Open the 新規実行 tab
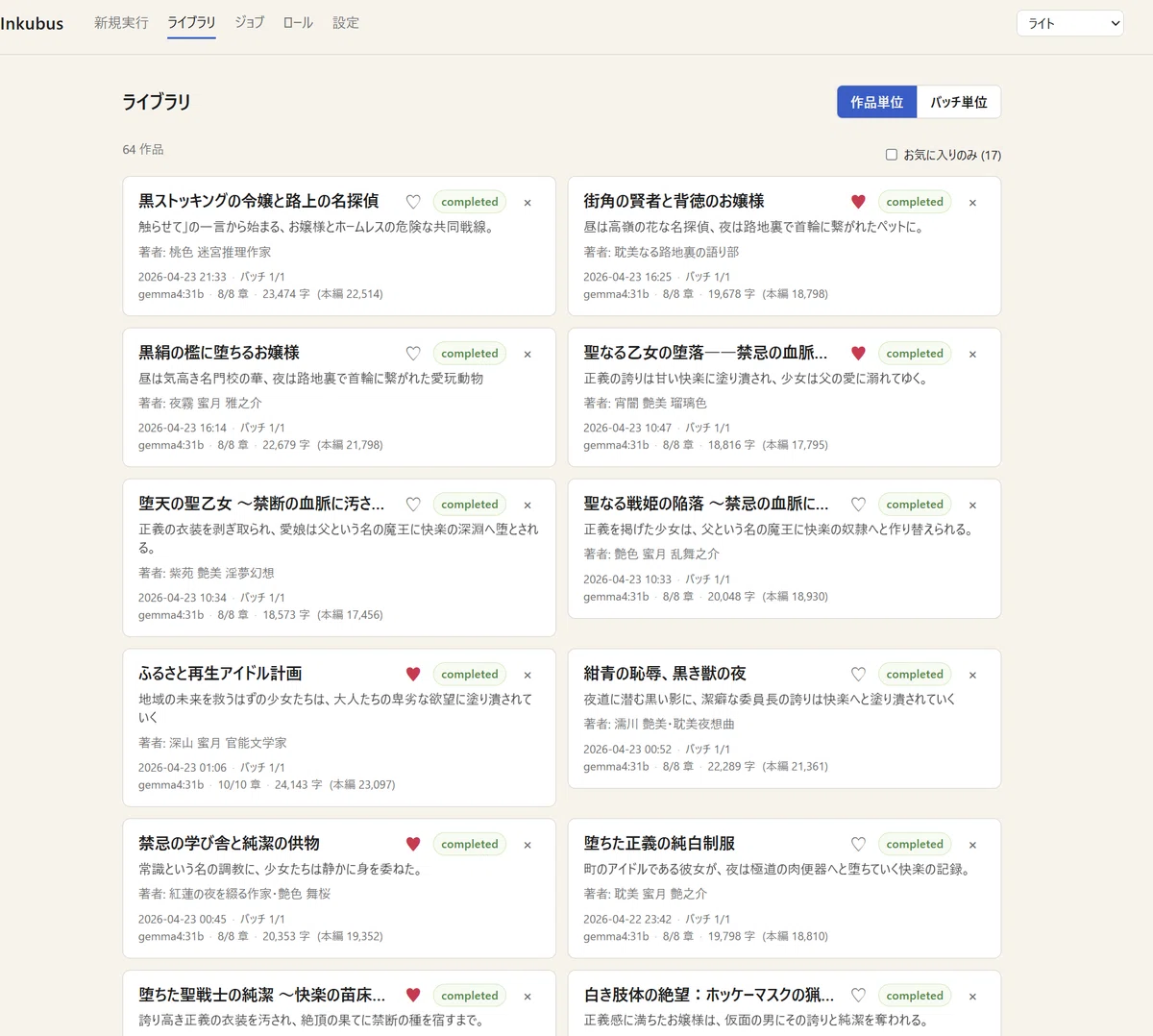 coord(121,23)
